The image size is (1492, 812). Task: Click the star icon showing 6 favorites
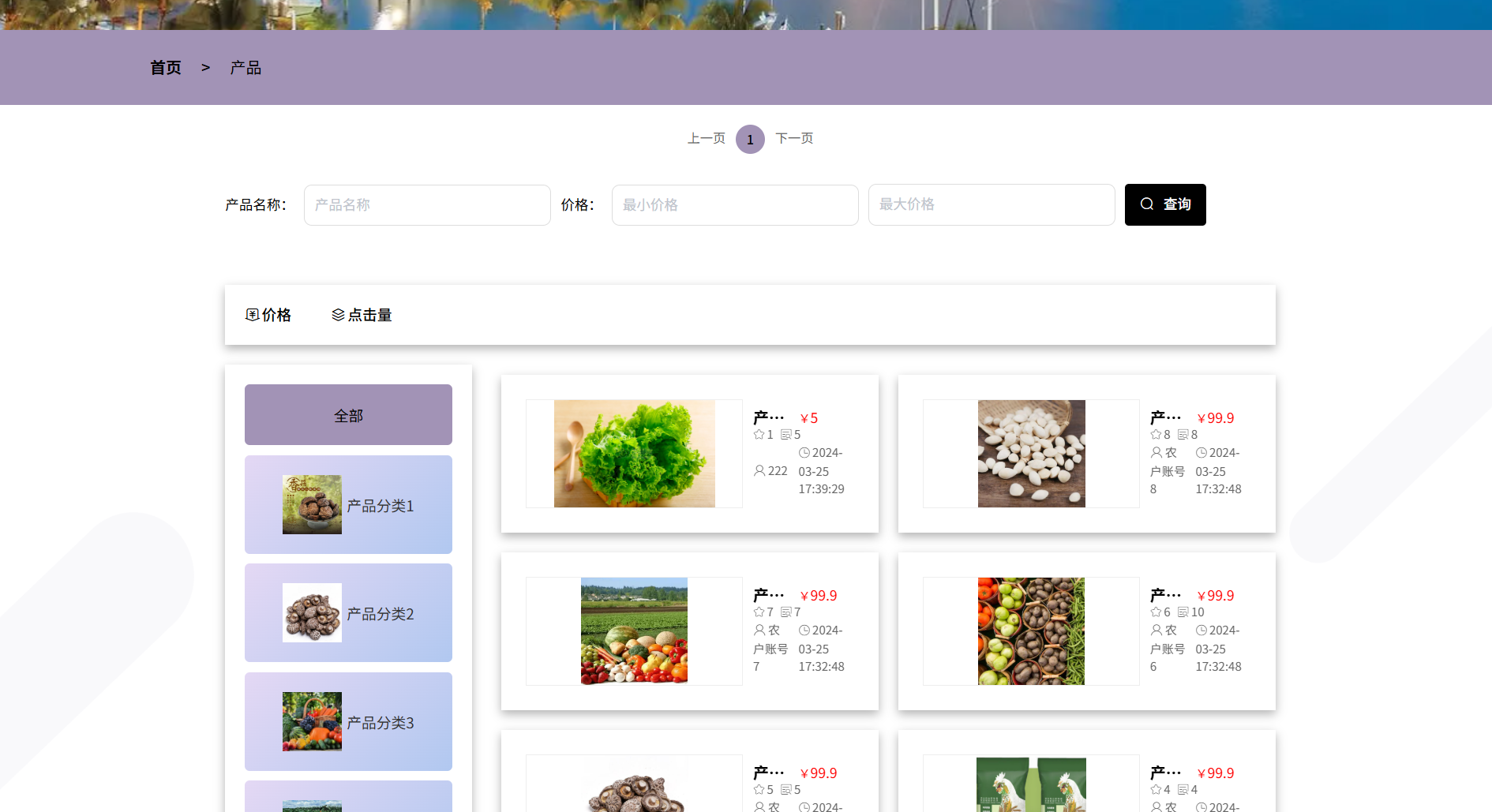coord(1156,612)
